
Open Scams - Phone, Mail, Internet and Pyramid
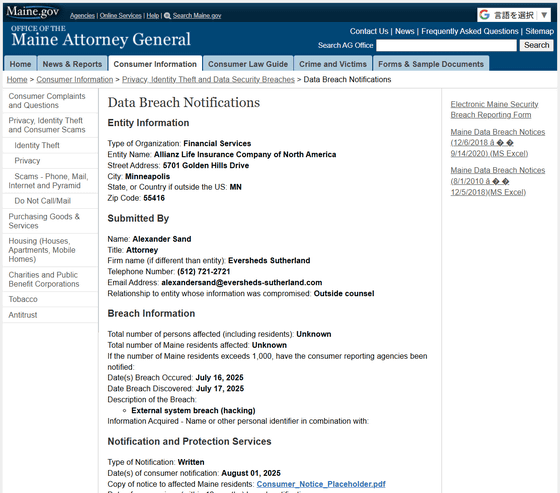pos(50,181)
